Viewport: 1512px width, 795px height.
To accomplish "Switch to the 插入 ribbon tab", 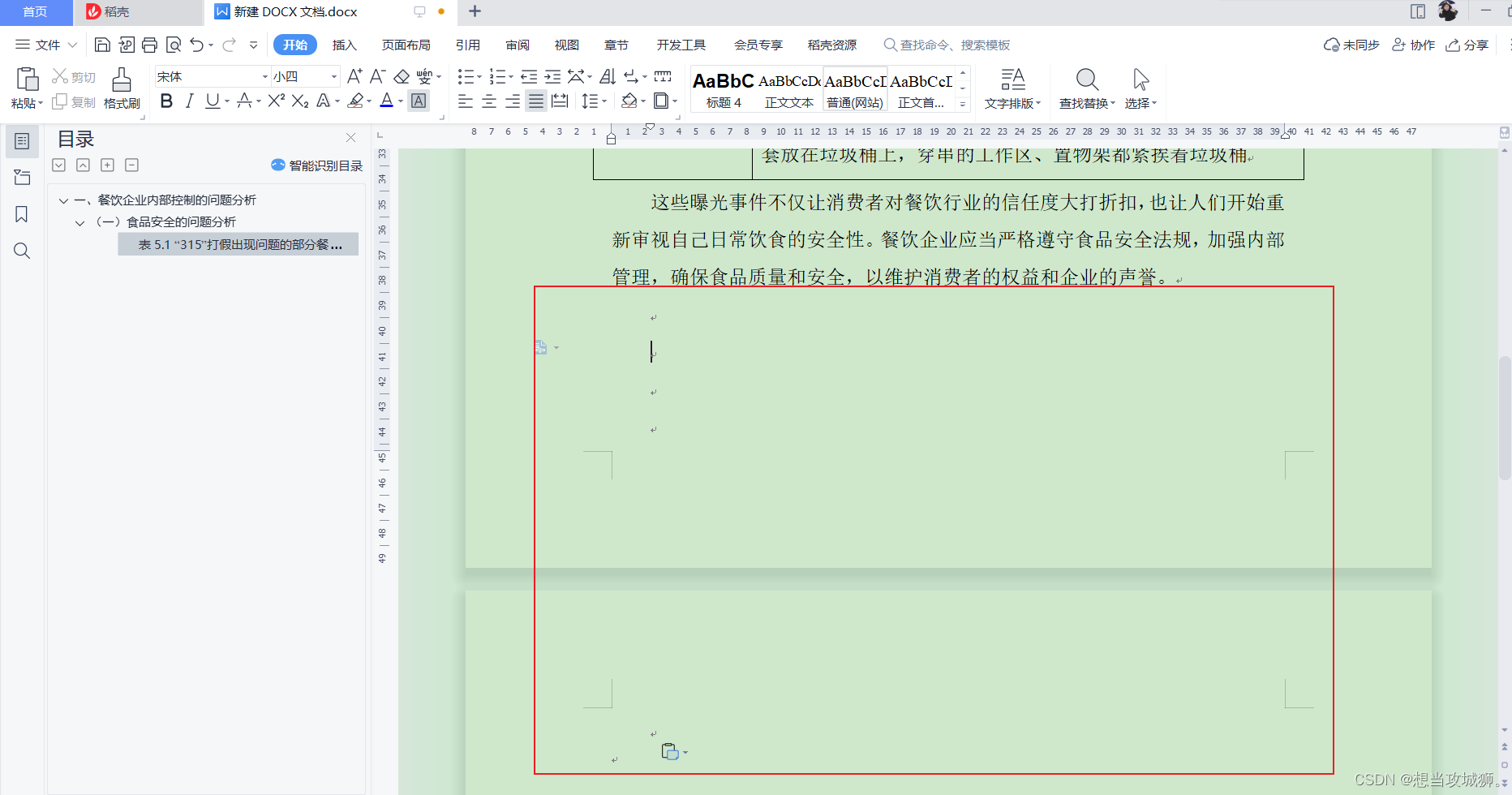I will (x=344, y=45).
